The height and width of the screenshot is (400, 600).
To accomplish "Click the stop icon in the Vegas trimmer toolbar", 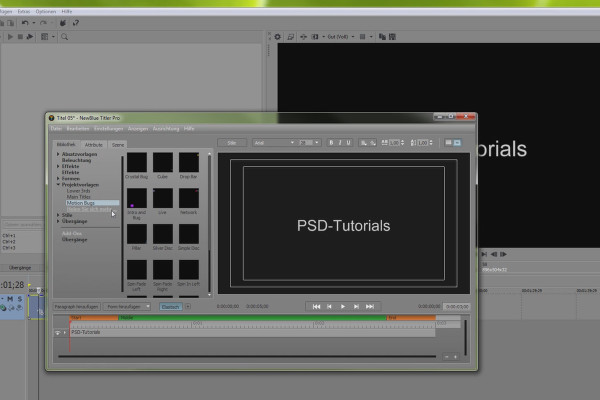I will (x=20, y=37).
